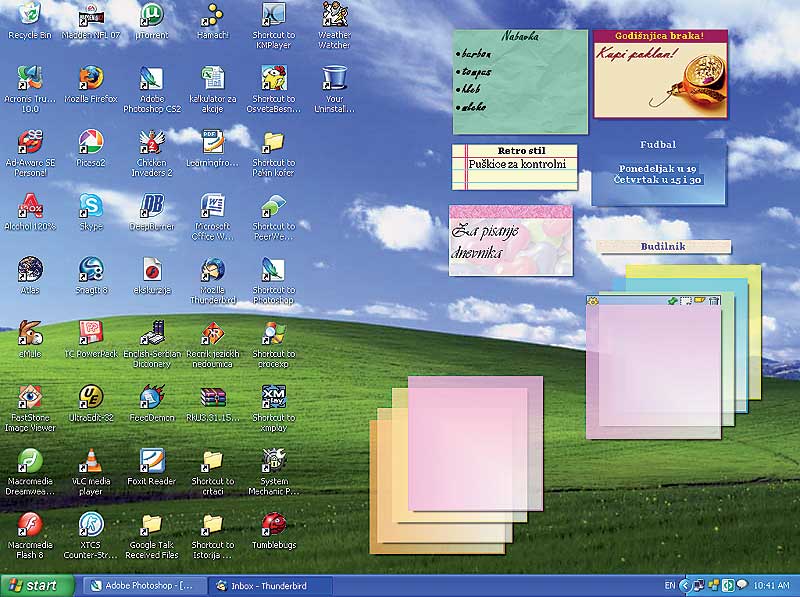800x597 pixels.
Task: Click the yellow tag icon on the pink note toolbar
Action: coord(699,301)
